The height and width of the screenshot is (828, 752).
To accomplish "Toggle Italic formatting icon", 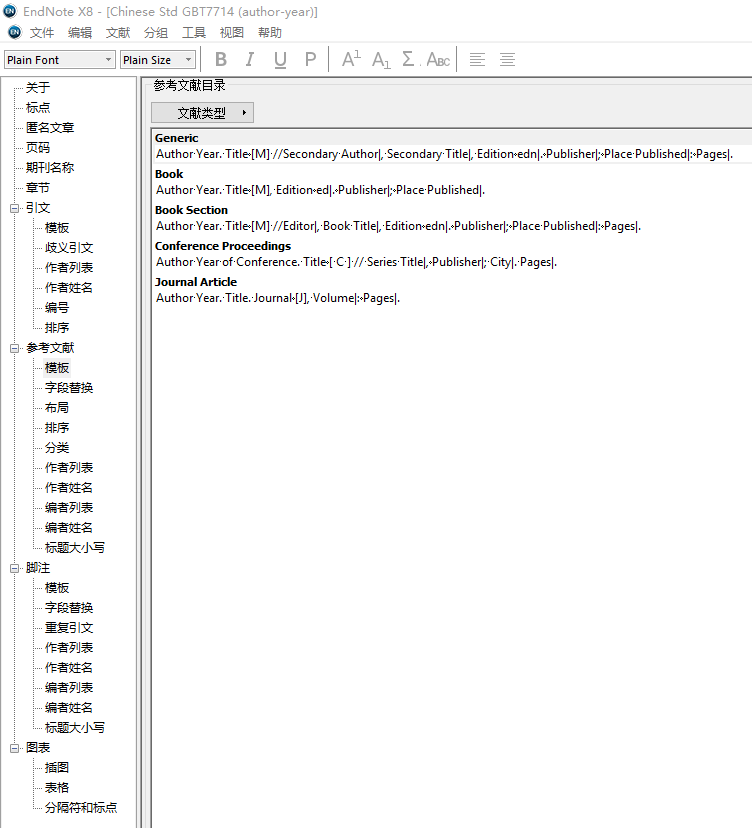I will click(250, 59).
